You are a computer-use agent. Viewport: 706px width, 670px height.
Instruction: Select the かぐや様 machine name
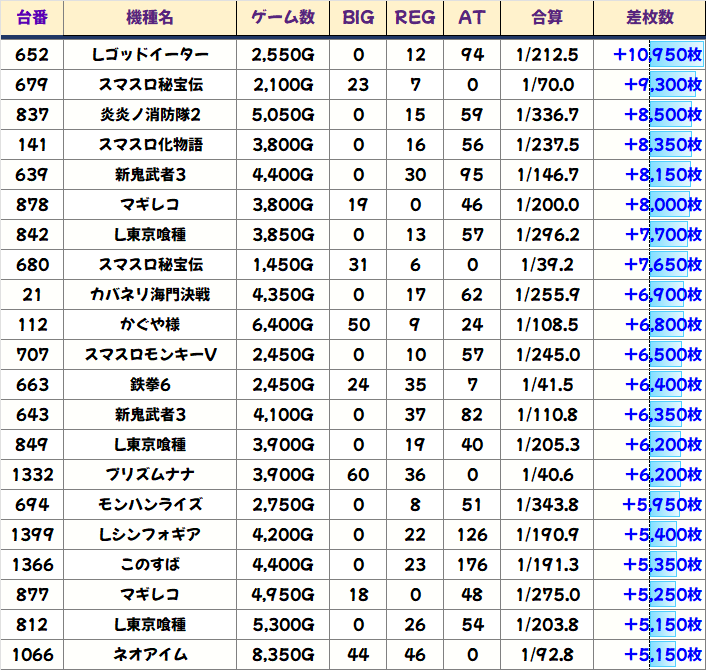[152, 324]
